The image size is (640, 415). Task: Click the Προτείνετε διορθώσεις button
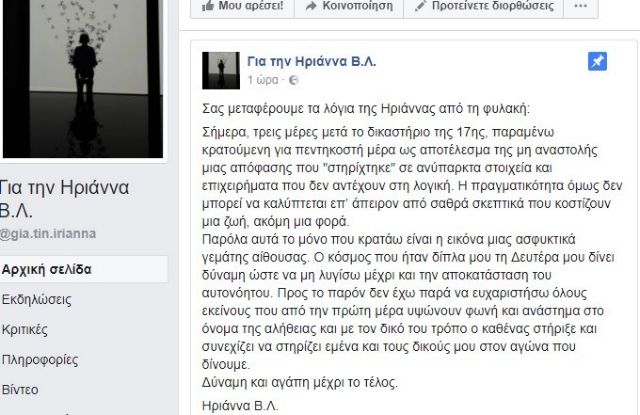click(484, 6)
